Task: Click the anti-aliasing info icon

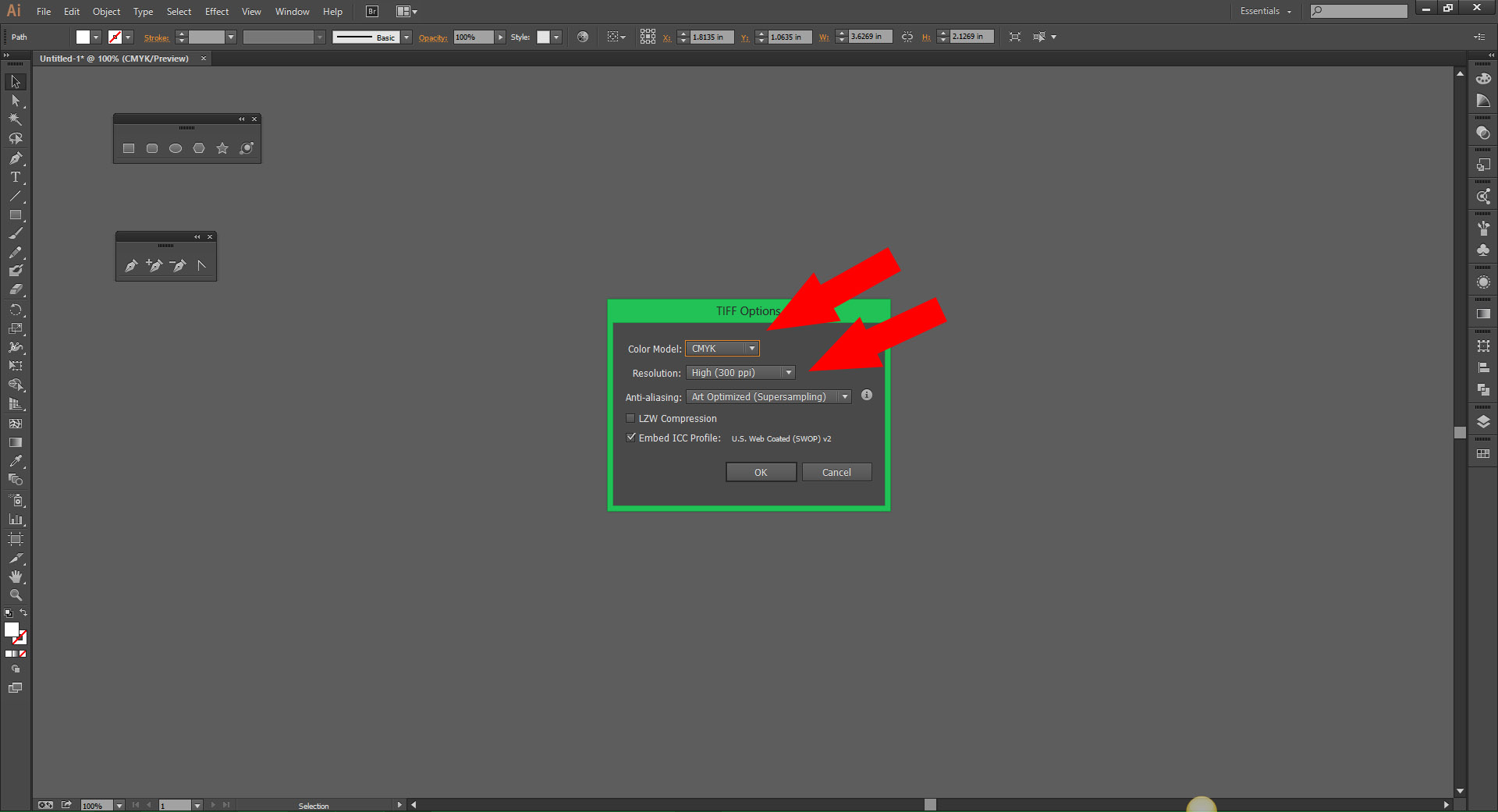Action: 866,395
